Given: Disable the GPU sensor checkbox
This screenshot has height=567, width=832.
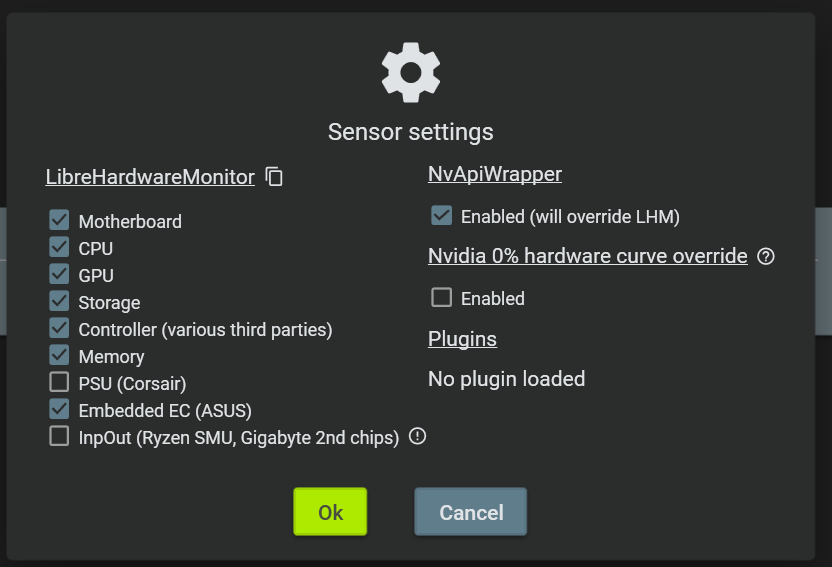Looking at the screenshot, I should point(60,274).
